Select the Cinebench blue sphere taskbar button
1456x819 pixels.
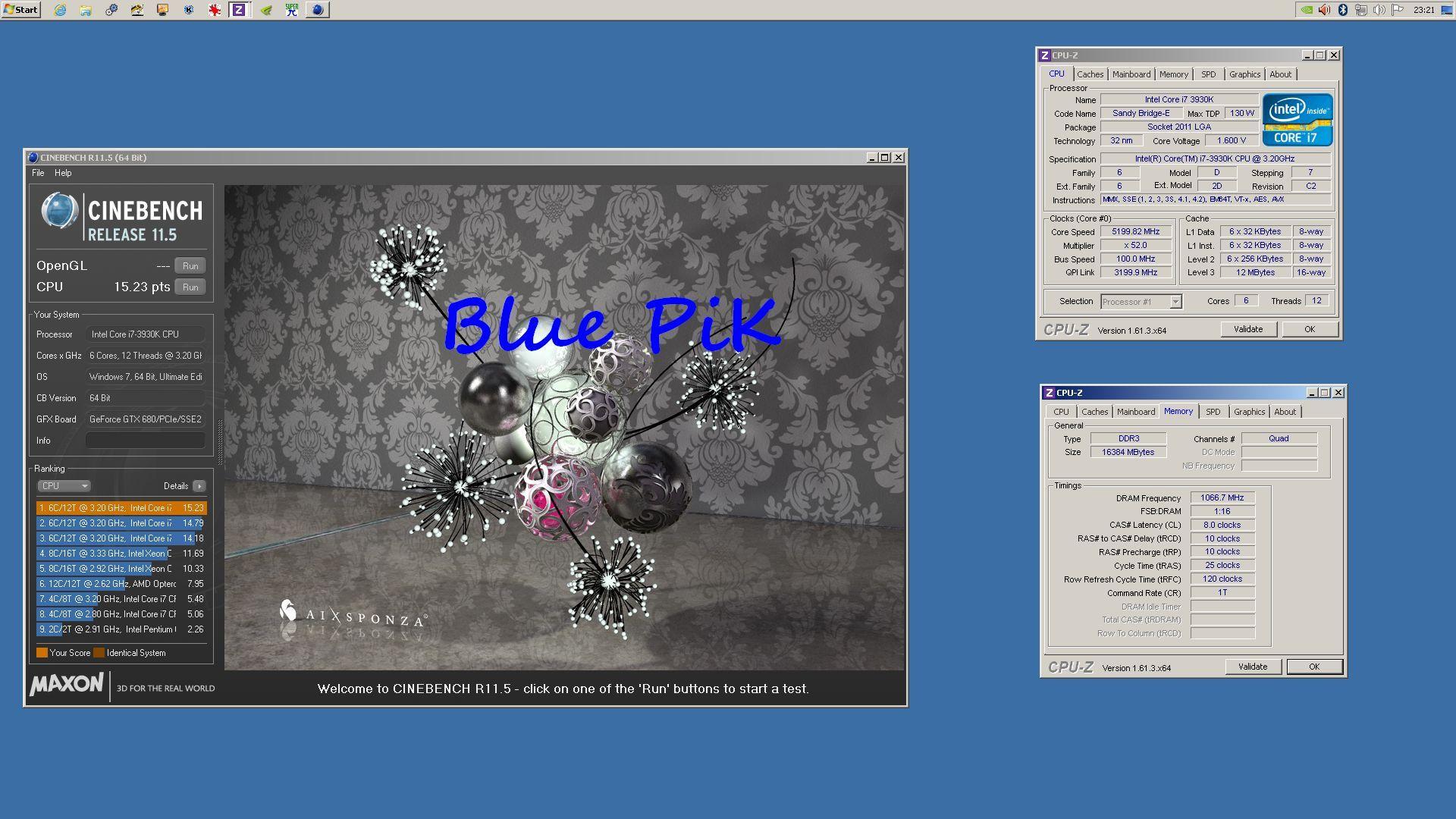(318, 10)
